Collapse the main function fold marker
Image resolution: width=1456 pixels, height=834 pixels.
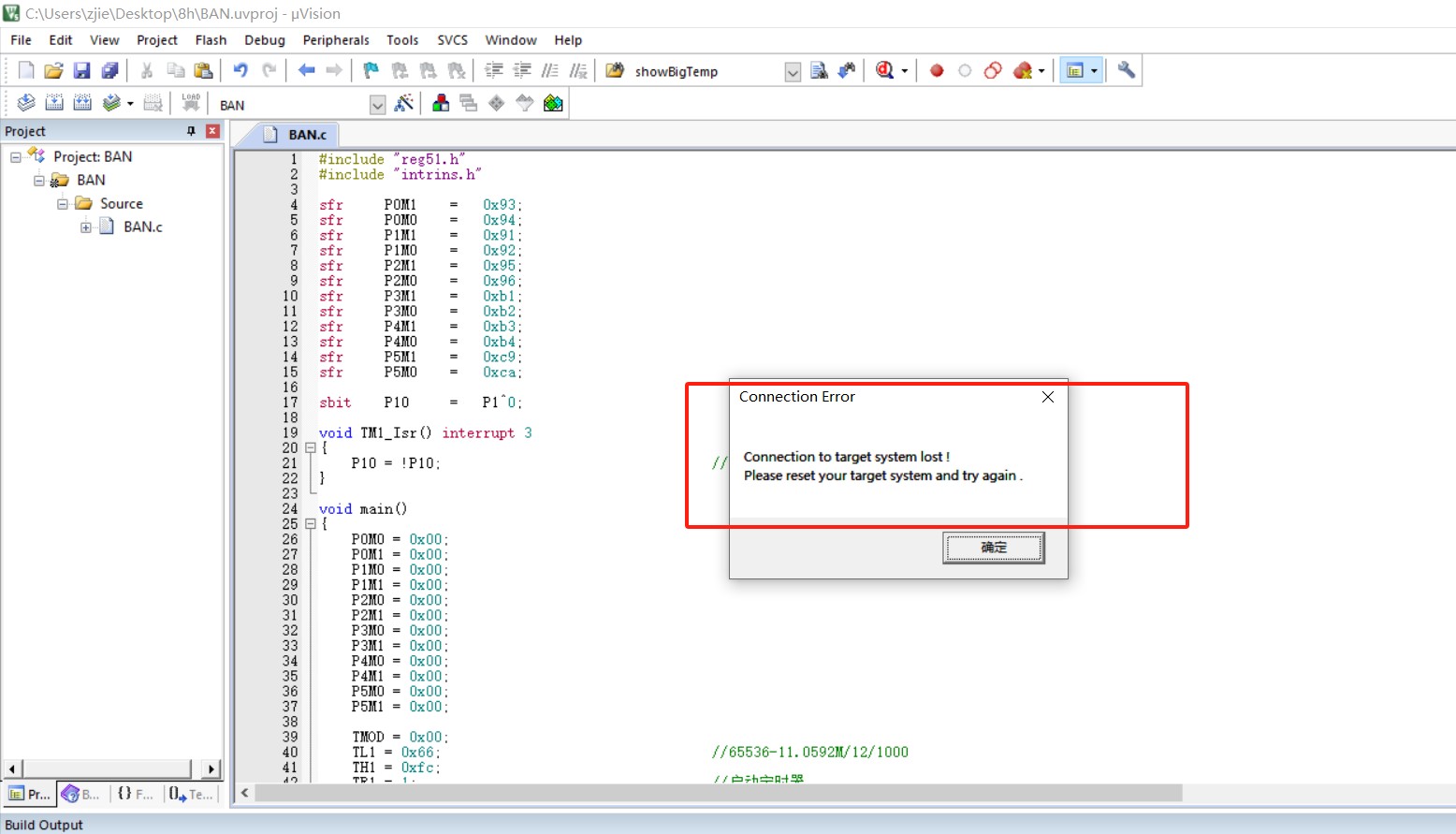[x=311, y=524]
